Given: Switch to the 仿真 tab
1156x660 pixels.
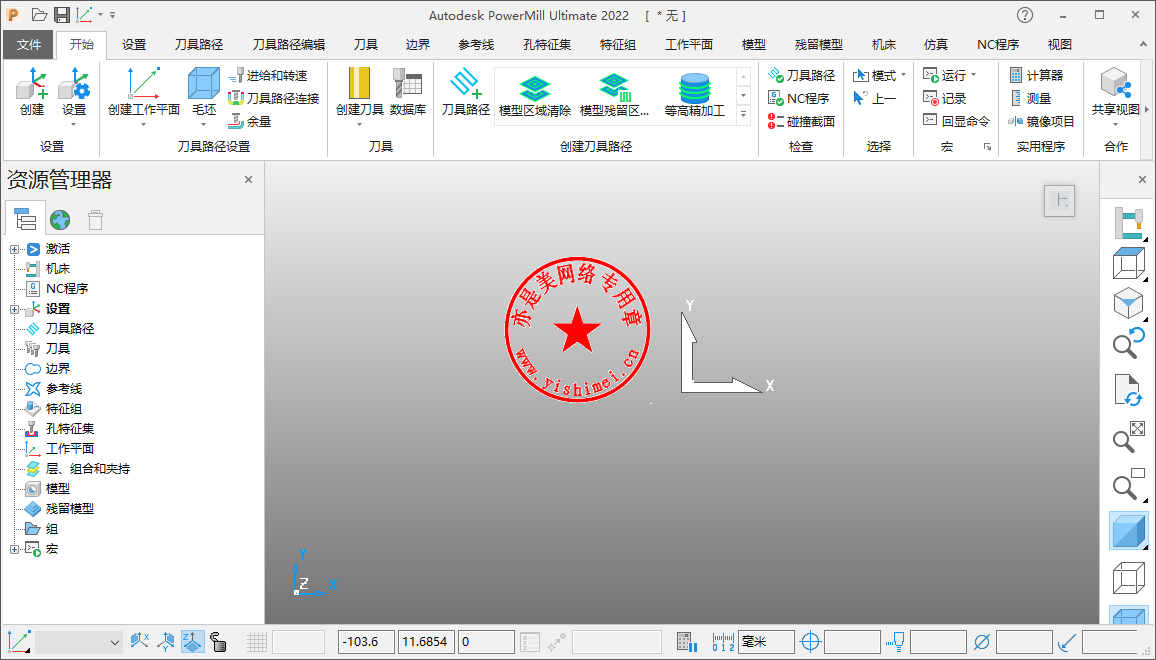Looking at the screenshot, I should click(936, 44).
